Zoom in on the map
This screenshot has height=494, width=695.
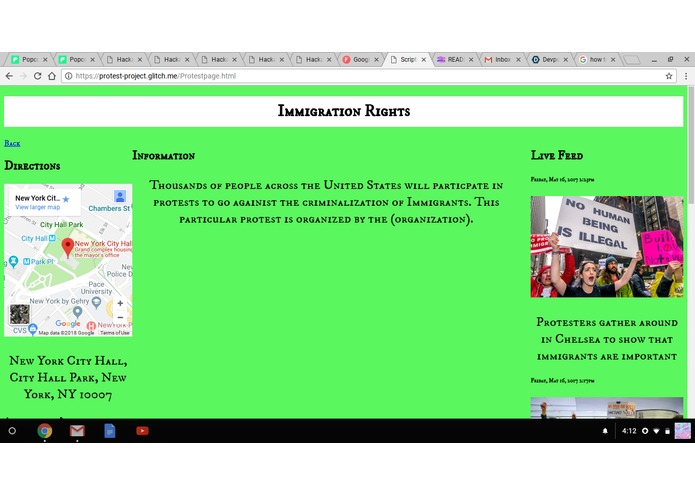point(120,303)
